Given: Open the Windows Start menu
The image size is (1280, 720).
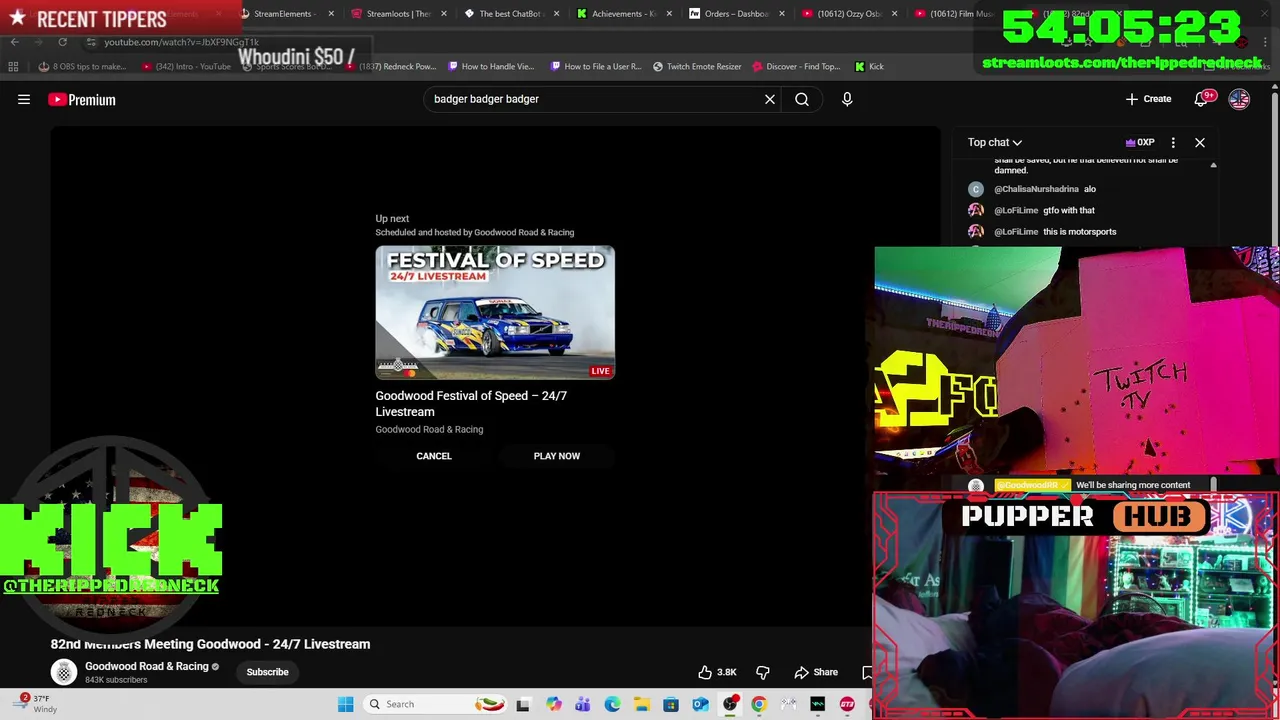Looking at the screenshot, I should [x=346, y=704].
